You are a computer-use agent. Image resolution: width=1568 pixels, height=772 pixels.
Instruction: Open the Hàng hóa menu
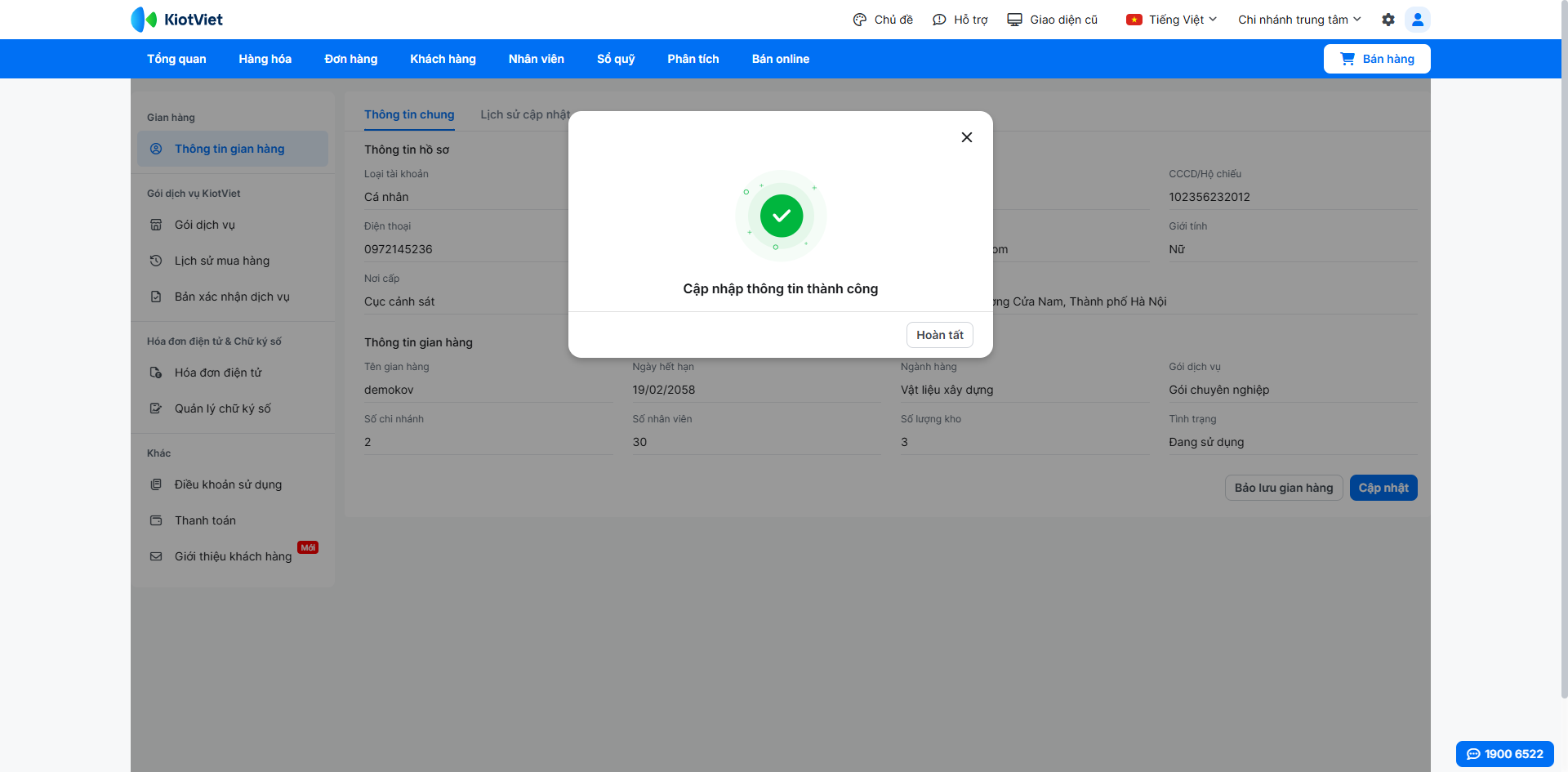(265, 59)
